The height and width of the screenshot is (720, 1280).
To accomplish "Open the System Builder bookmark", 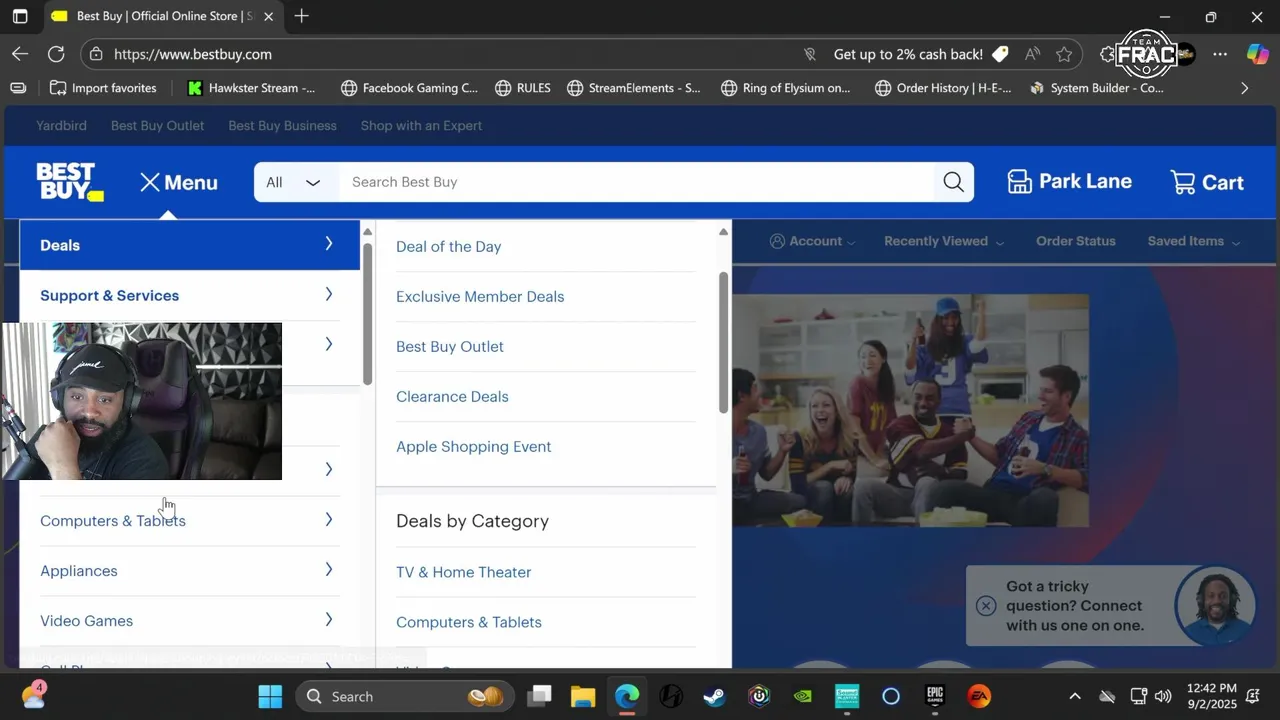I will 1097,88.
